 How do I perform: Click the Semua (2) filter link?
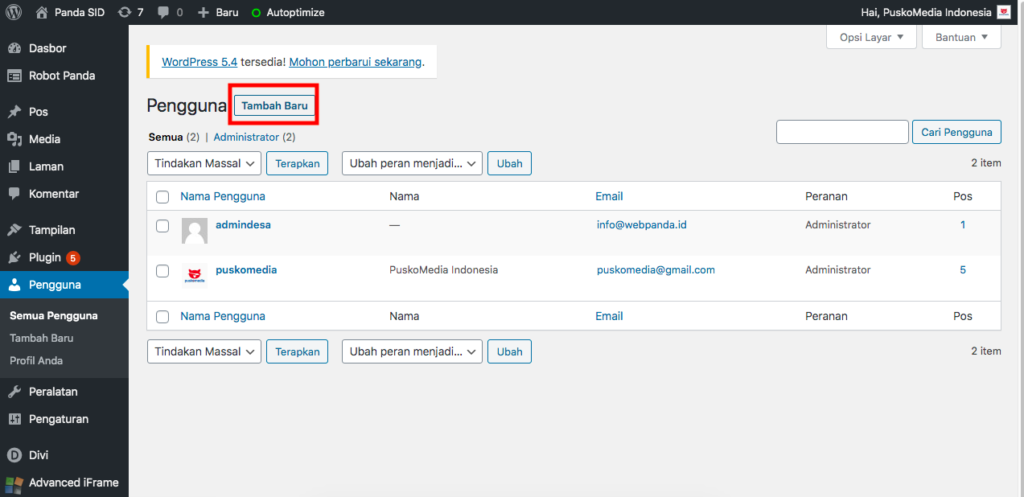[x=174, y=137]
